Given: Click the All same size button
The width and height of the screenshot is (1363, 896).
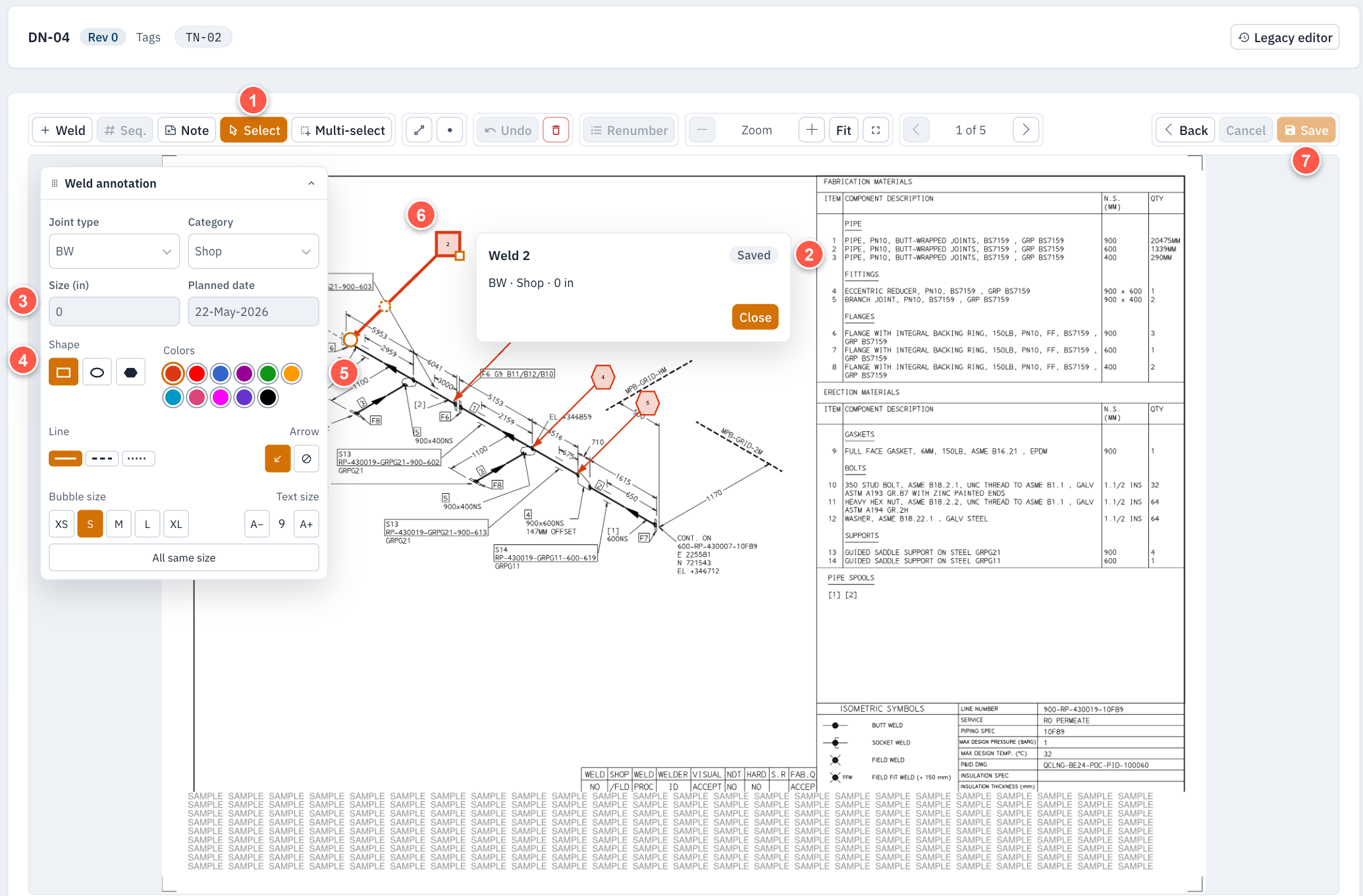Looking at the screenshot, I should (184, 558).
